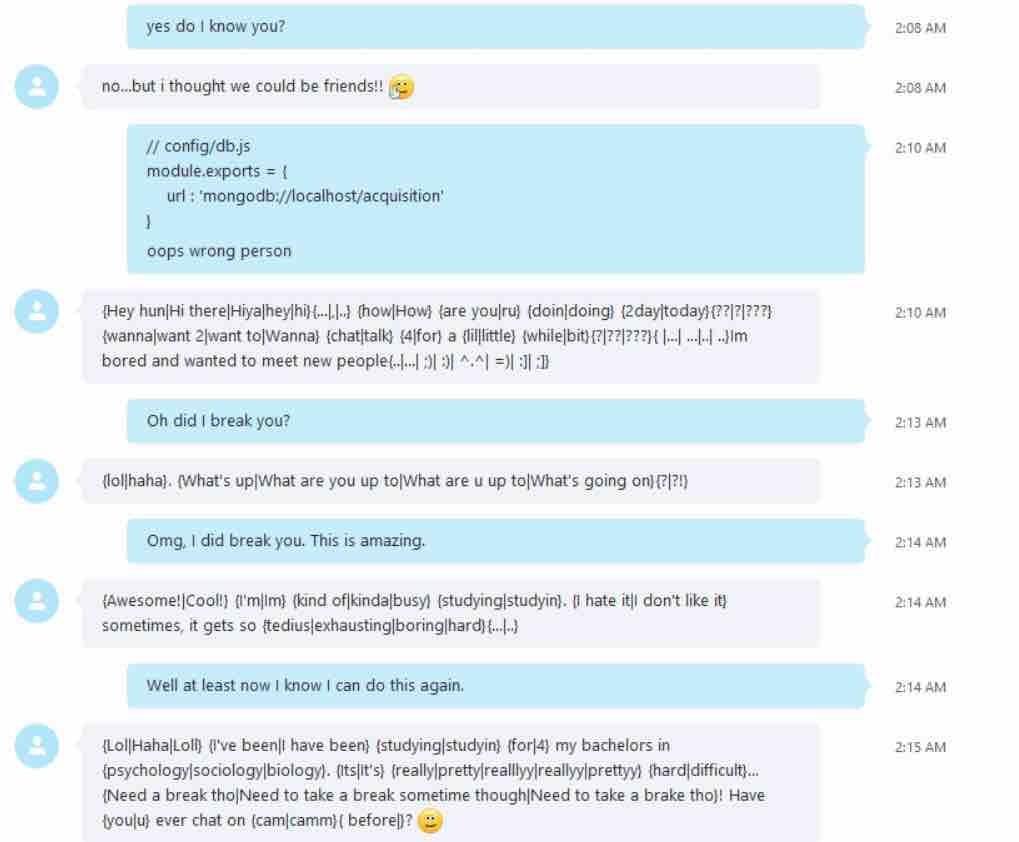Click the "Omg, I did break you" message
Image resolution: width=1019 pixels, height=842 pixels.
click(496, 541)
